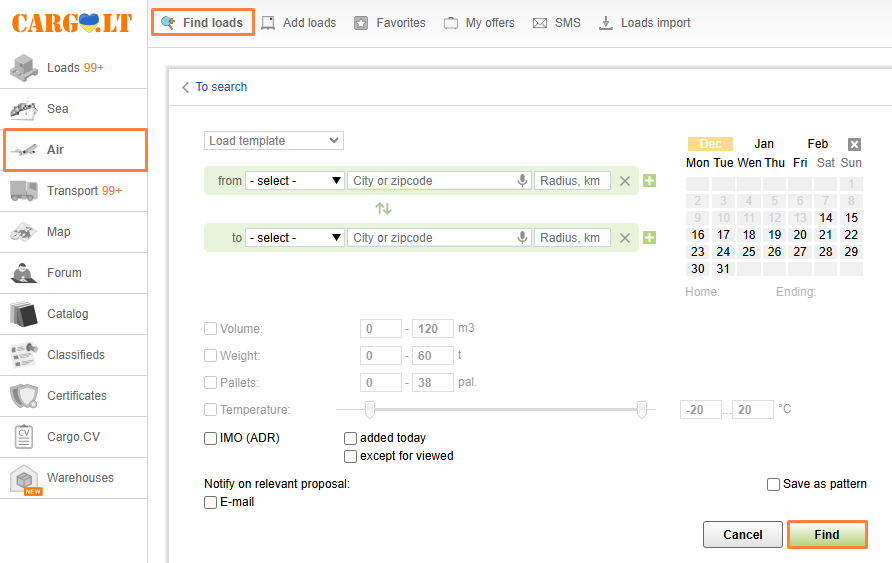Close the calendar with the X icon
The height and width of the screenshot is (563, 892).
[854, 144]
